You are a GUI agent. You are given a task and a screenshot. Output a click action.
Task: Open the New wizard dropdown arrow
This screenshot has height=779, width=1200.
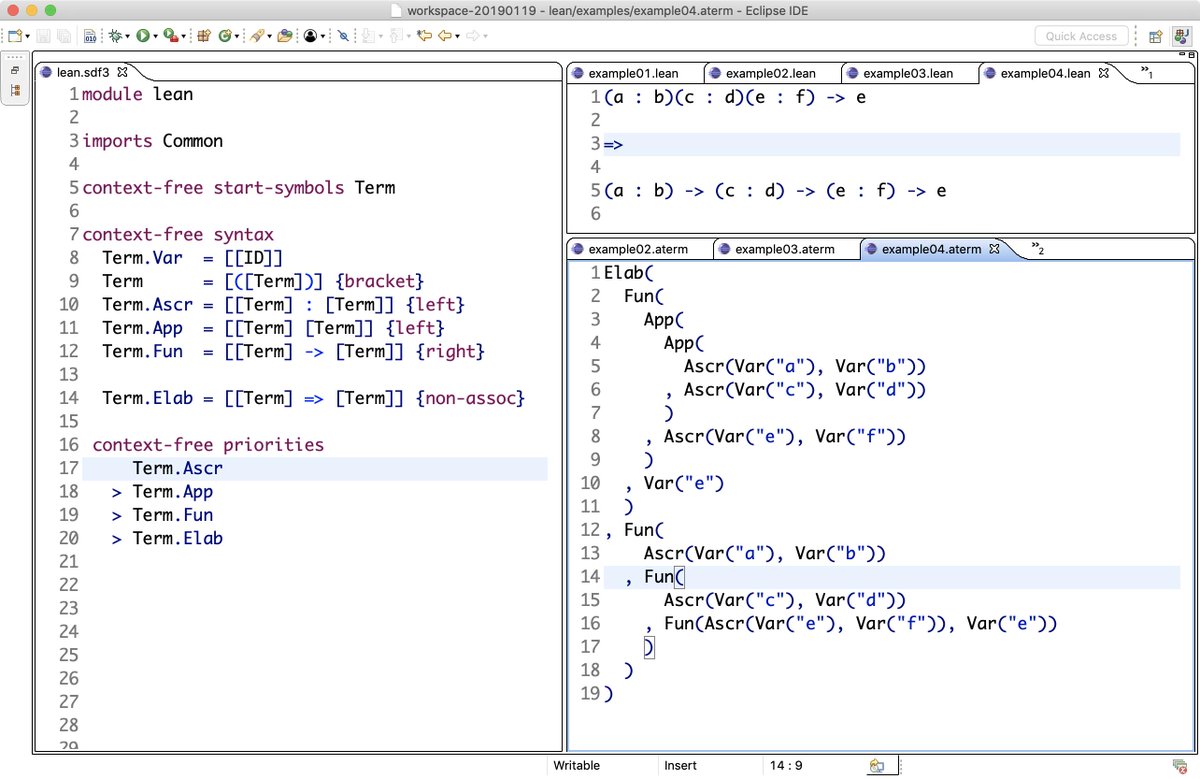coord(27,36)
